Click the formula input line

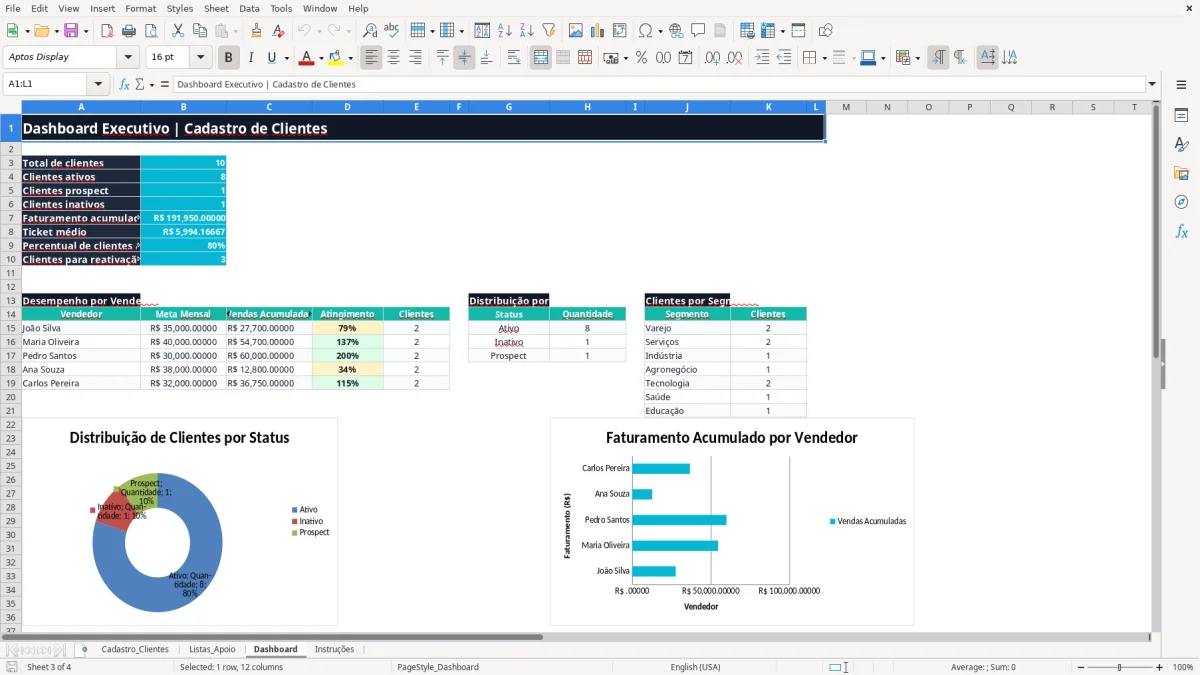(x=658, y=85)
